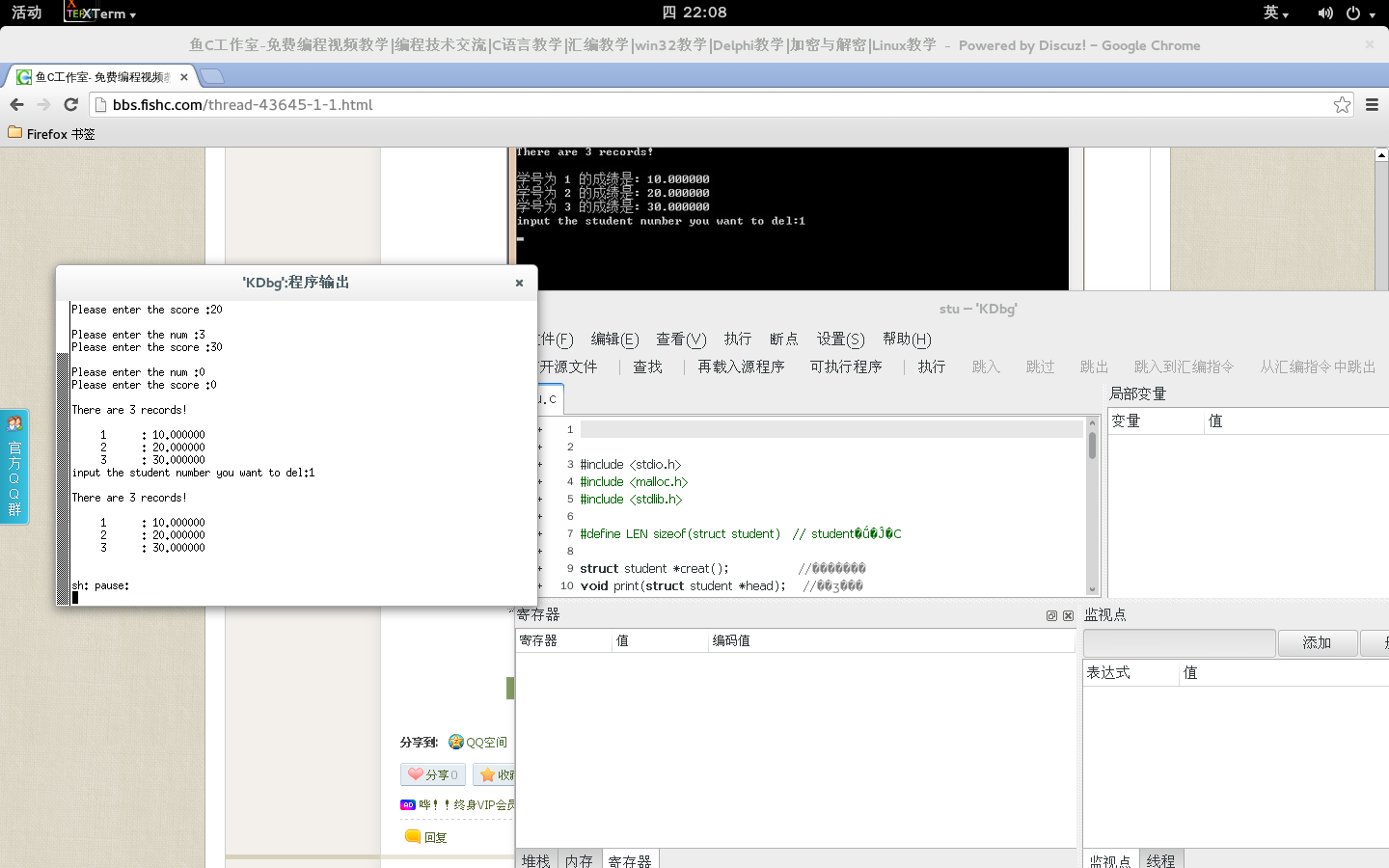Click the source editor vertical scrollbar thumb
The height and width of the screenshot is (868, 1389).
tap(1092, 445)
